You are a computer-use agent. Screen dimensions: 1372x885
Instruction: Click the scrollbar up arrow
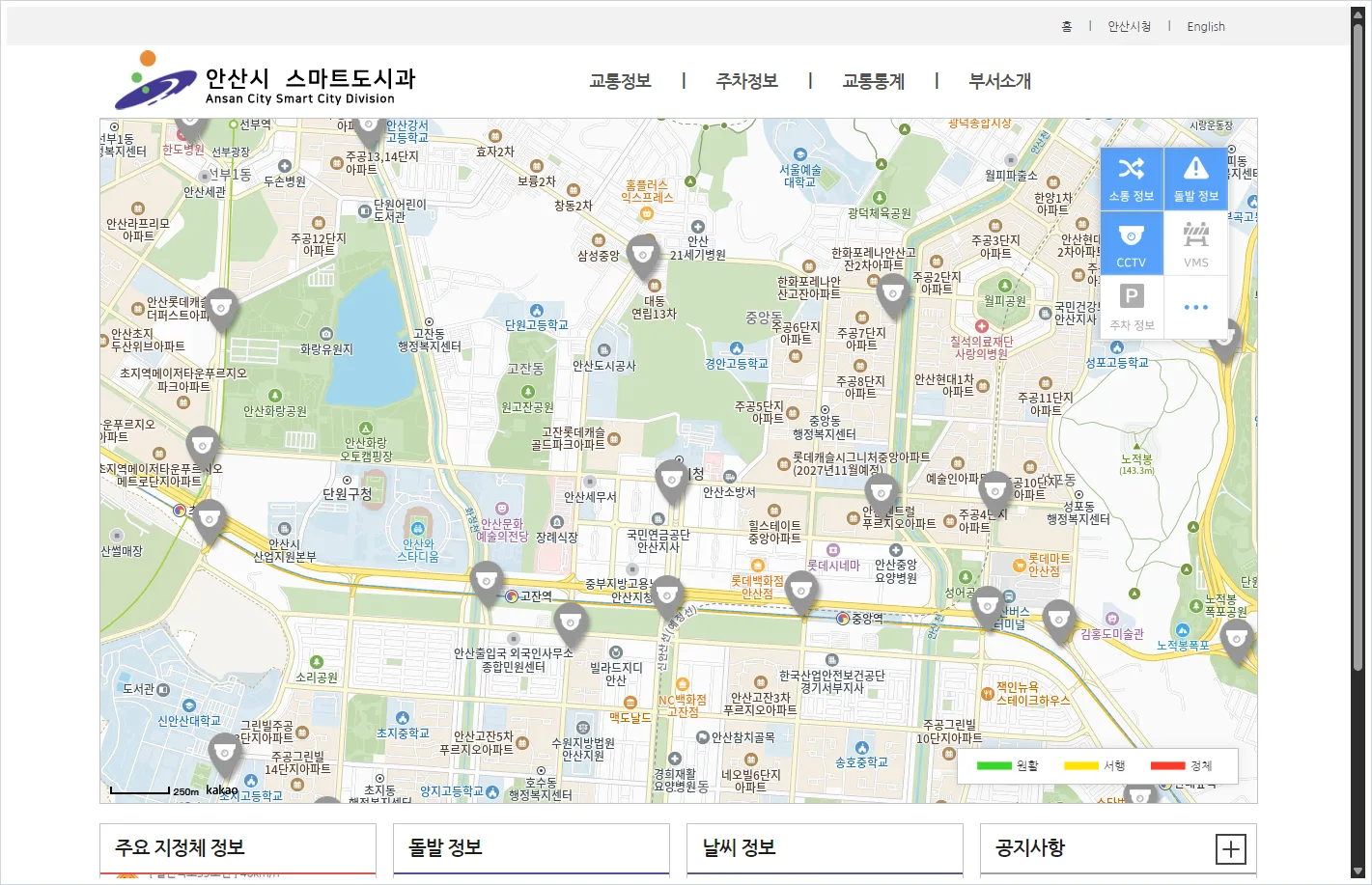pyautogui.click(x=1358, y=15)
